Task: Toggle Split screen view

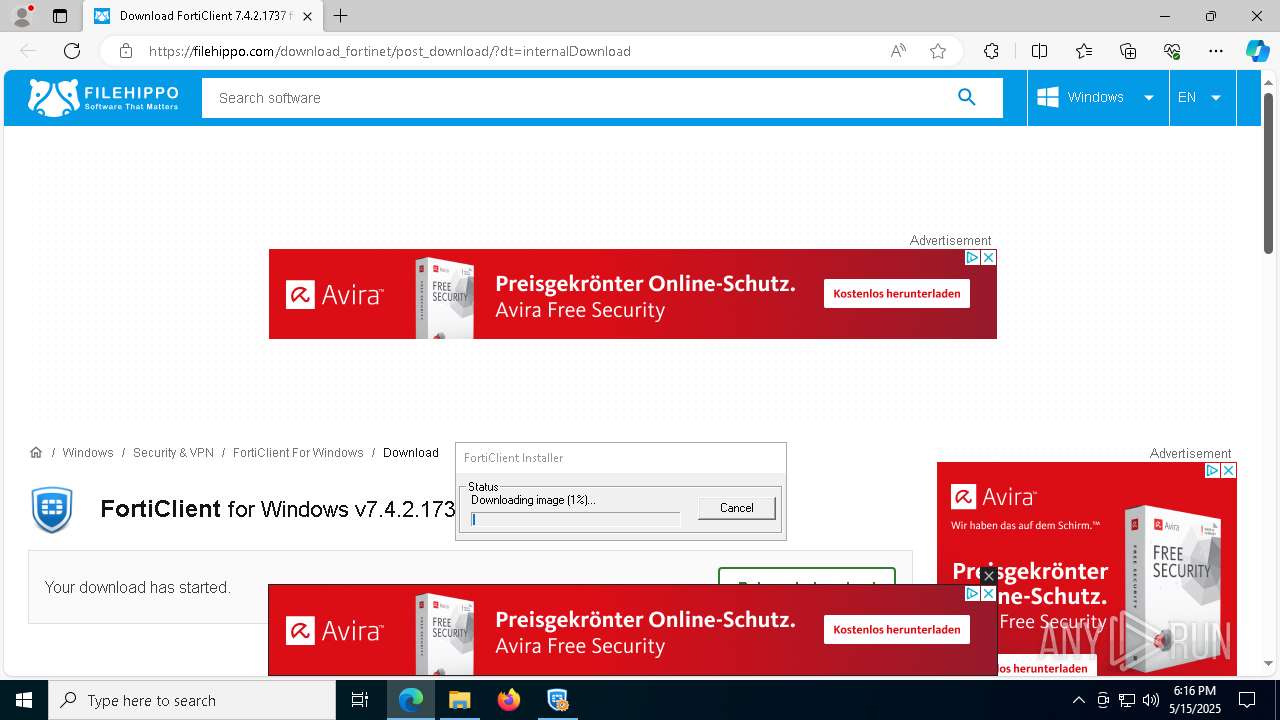Action: click(x=1039, y=51)
